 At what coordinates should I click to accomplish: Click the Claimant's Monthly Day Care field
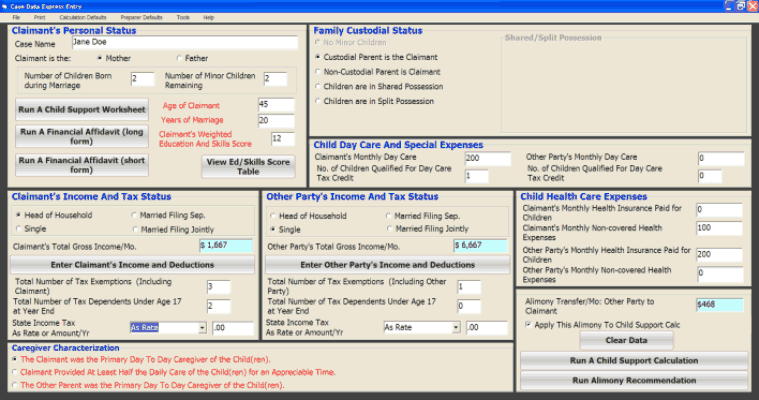[x=486, y=158]
